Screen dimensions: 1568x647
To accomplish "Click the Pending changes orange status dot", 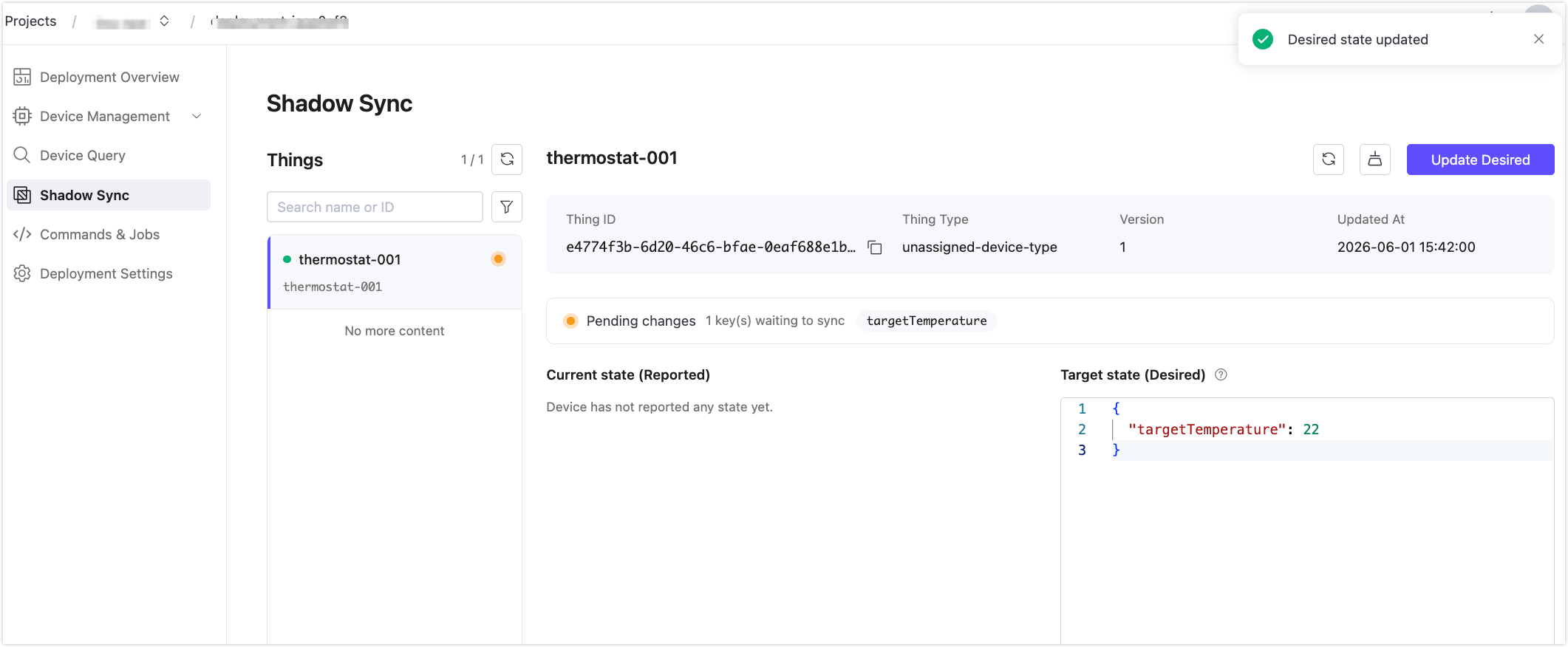I will [x=570, y=321].
